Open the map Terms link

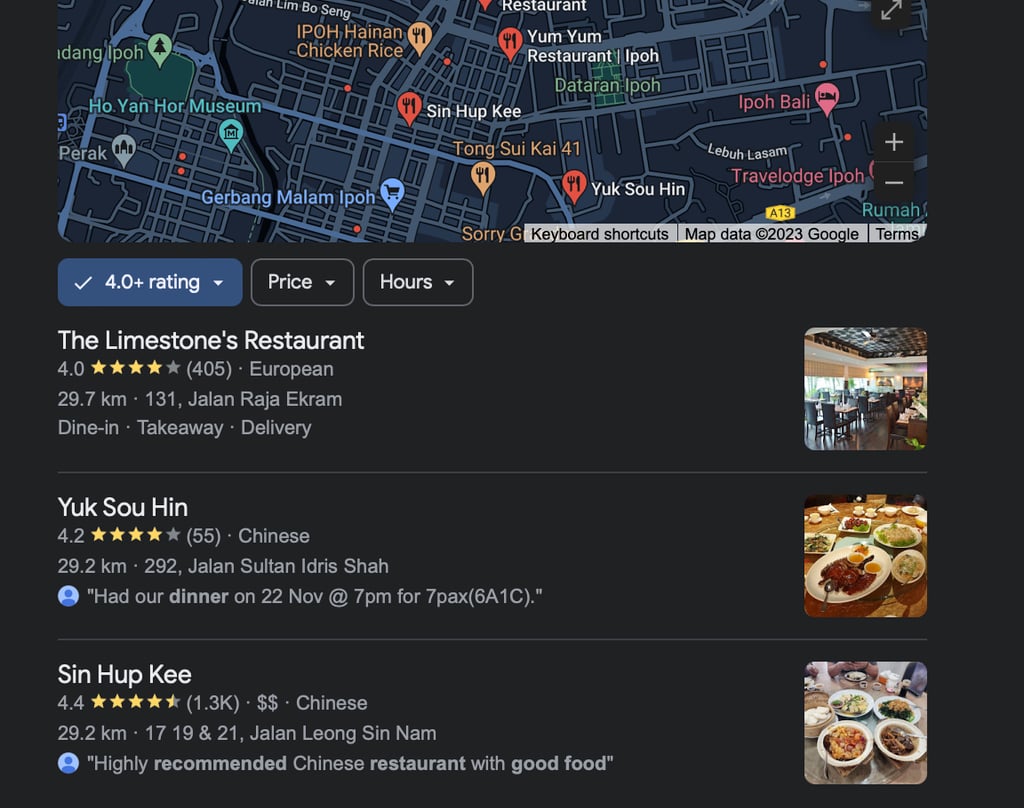tap(897, 234)
